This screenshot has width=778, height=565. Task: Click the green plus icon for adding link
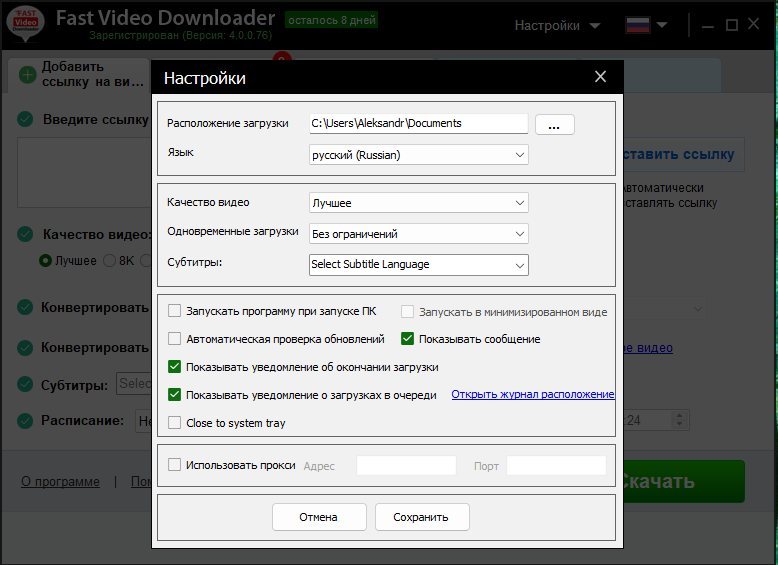[27, 75]
